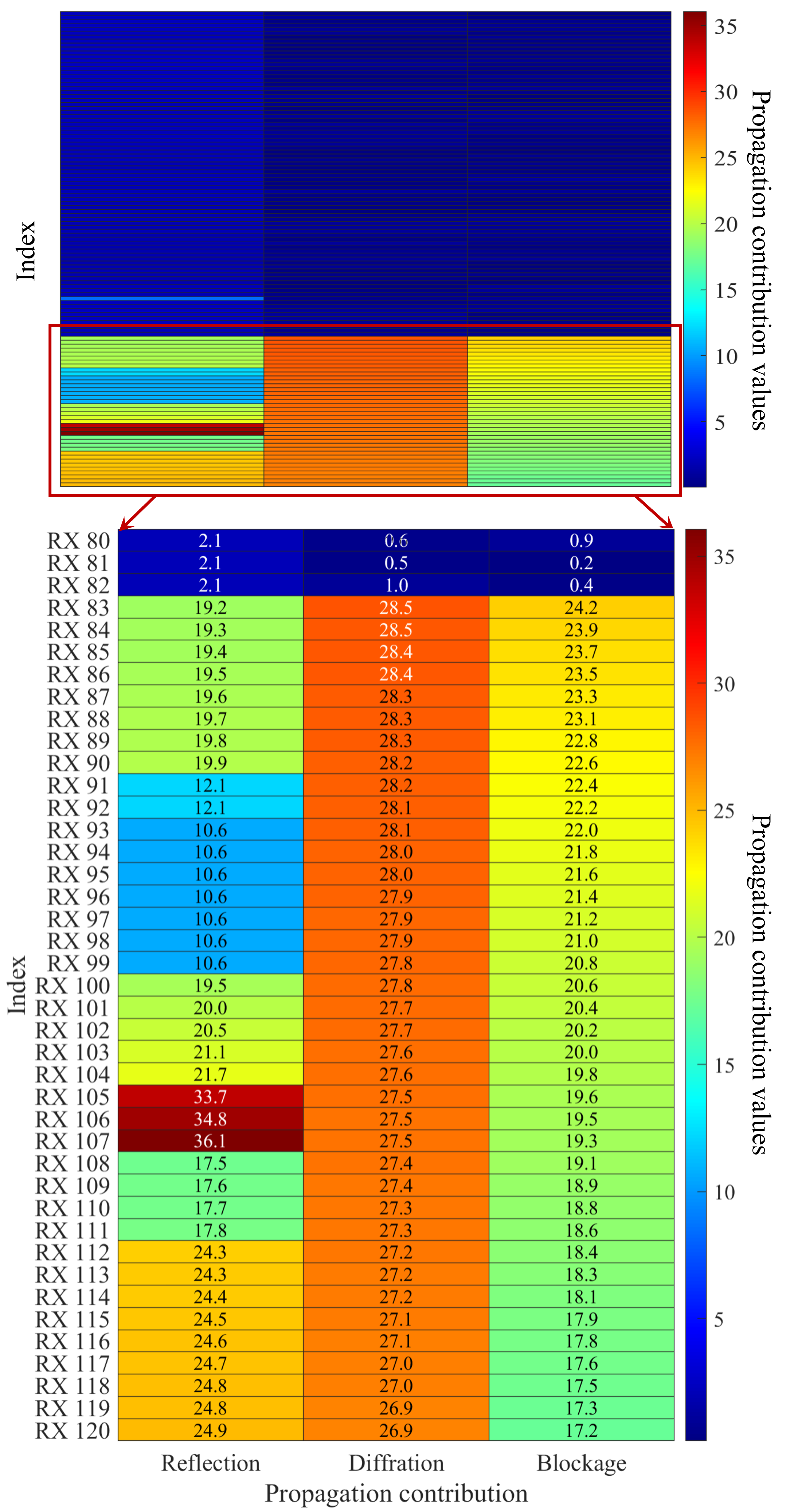Click the Propagation contribution axis title
The height and width of the screenshot is (1512, 787).
click(x=396, y=1493)
